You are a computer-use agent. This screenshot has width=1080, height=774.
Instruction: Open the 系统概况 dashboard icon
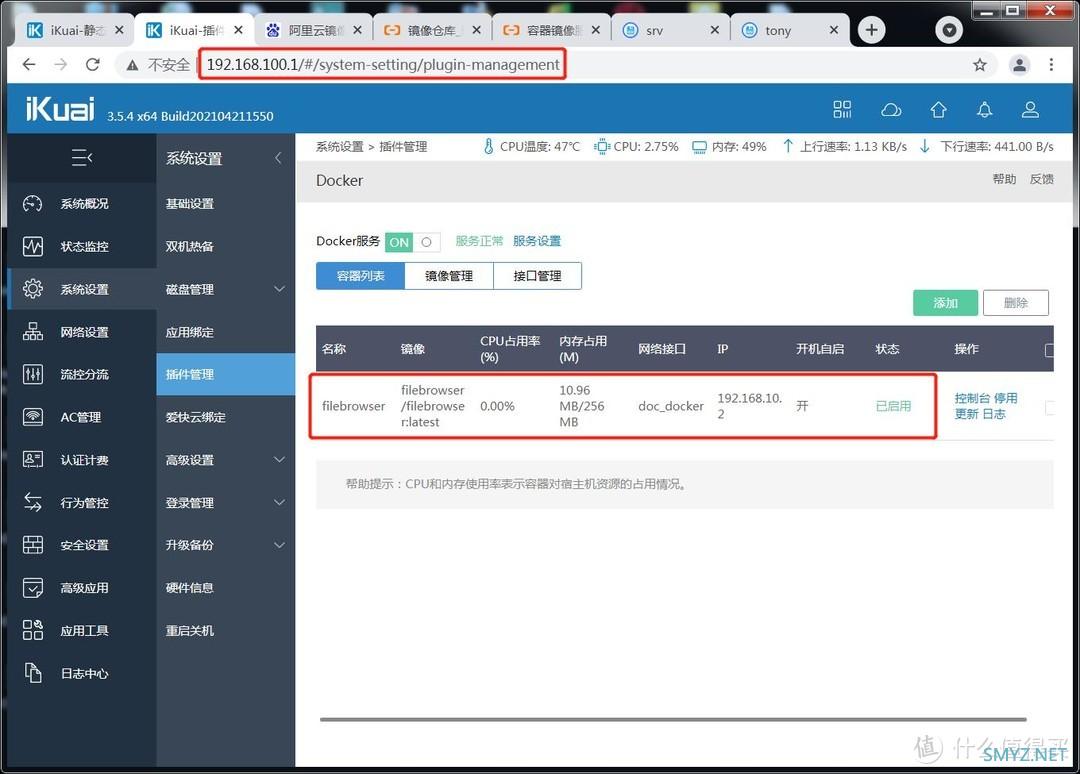32,204
